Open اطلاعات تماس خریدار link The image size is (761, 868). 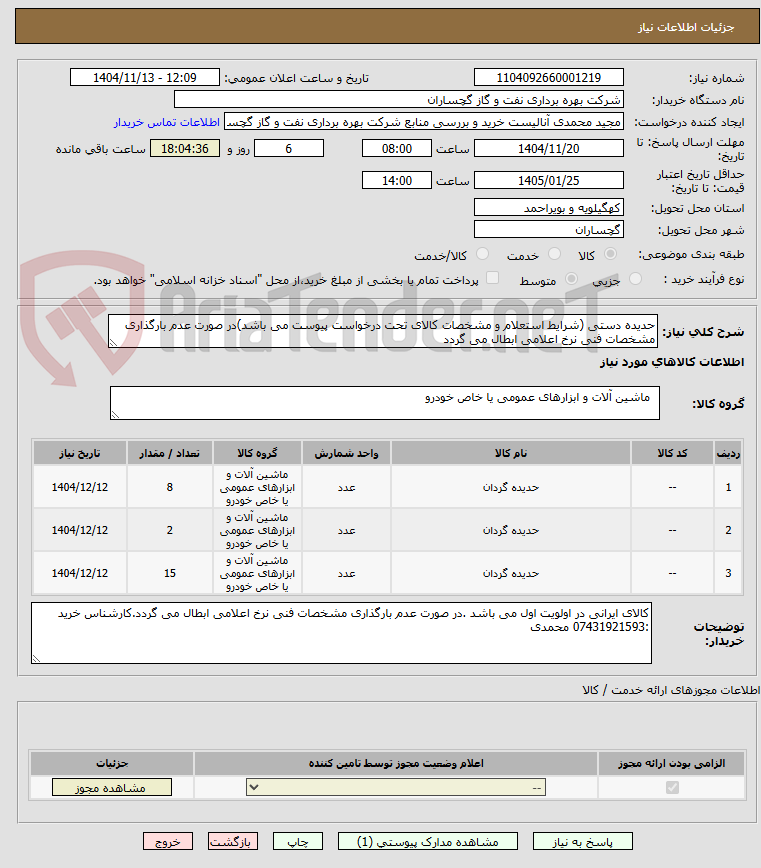click(x=167, y=122)
